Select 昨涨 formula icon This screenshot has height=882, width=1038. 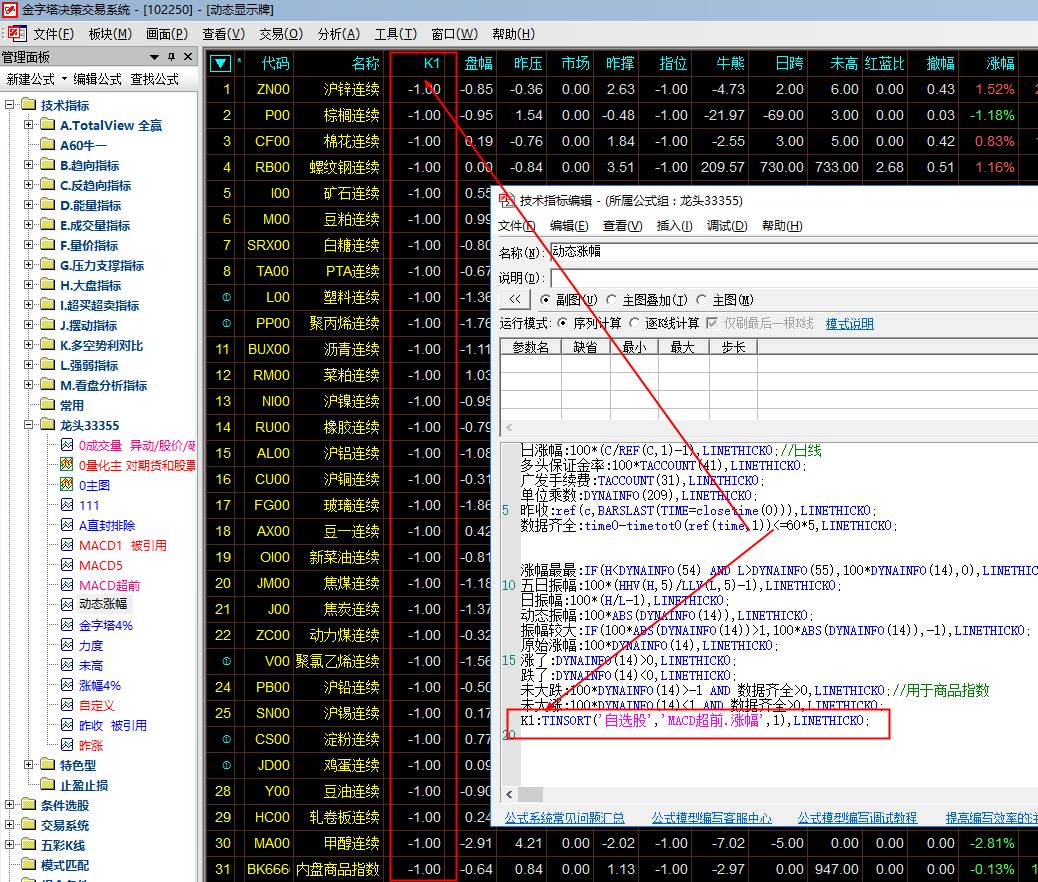click(67, 745)
